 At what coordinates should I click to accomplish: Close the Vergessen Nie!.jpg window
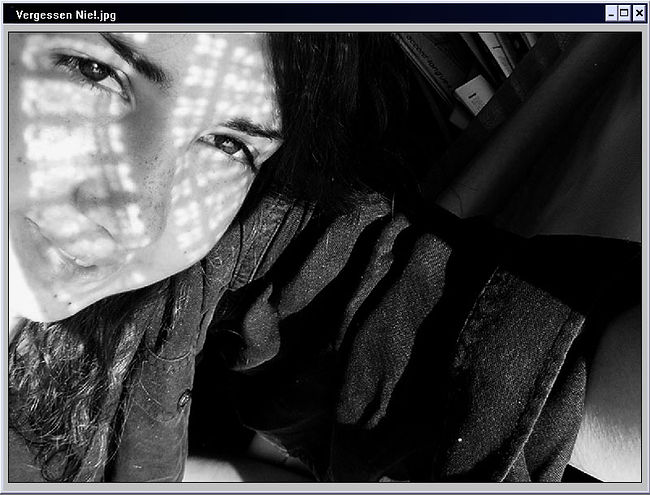click(x=639, y=13)
